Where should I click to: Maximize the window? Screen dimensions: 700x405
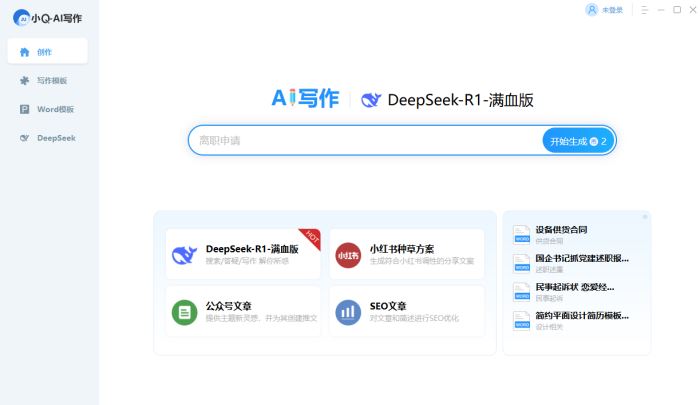[x=677, y=10]
